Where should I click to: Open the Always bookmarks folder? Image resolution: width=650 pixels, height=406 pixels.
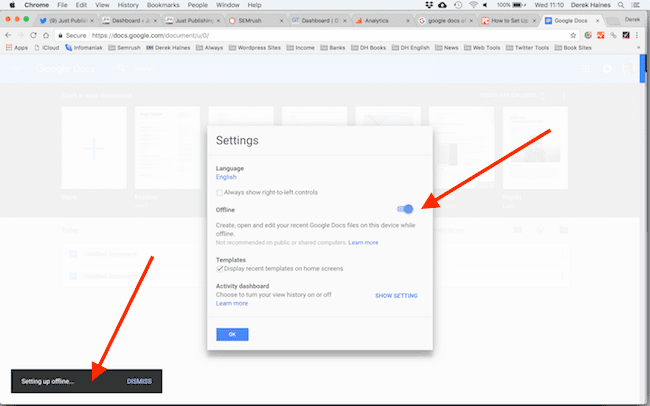[x=209, y=48]
